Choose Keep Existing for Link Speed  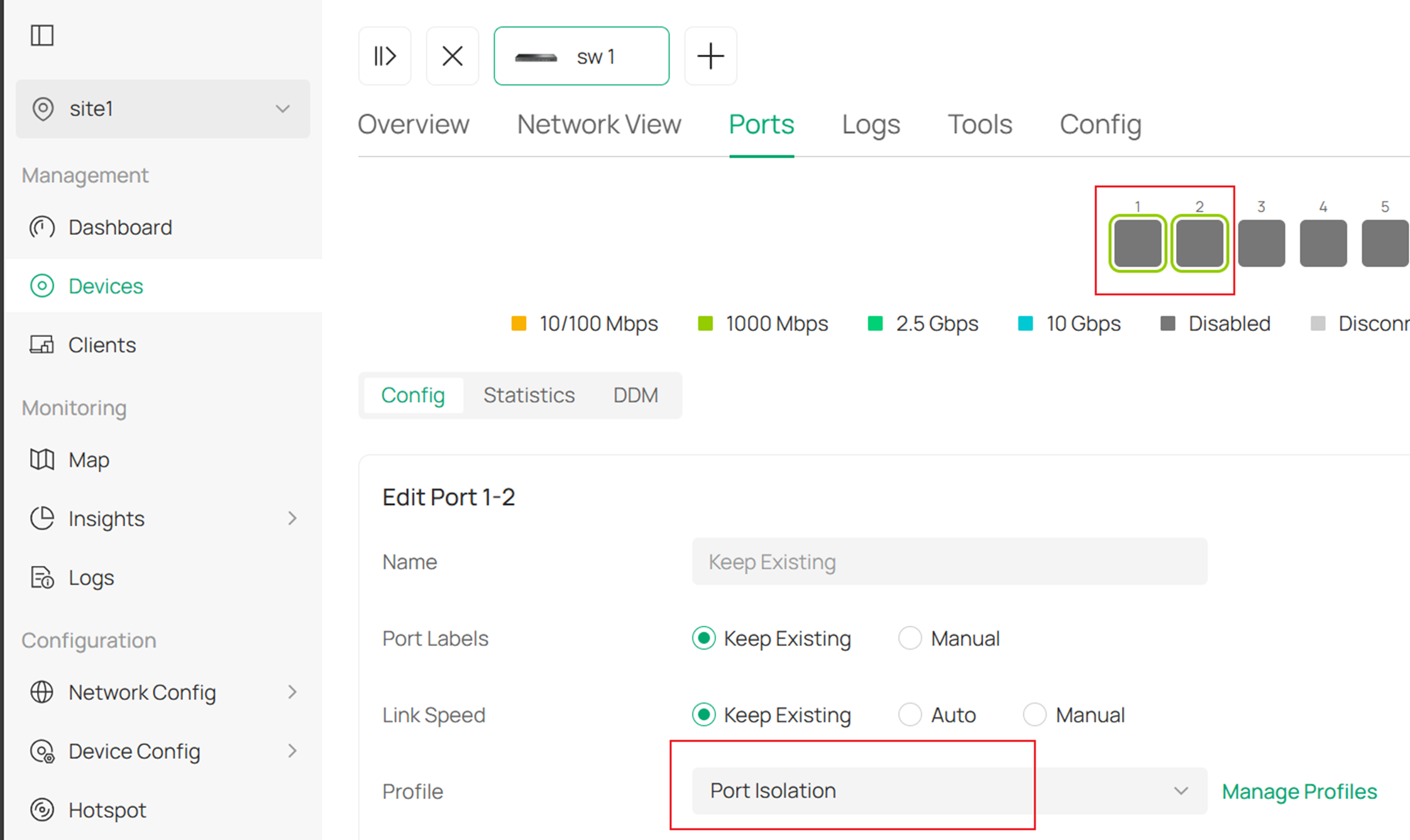703,714
